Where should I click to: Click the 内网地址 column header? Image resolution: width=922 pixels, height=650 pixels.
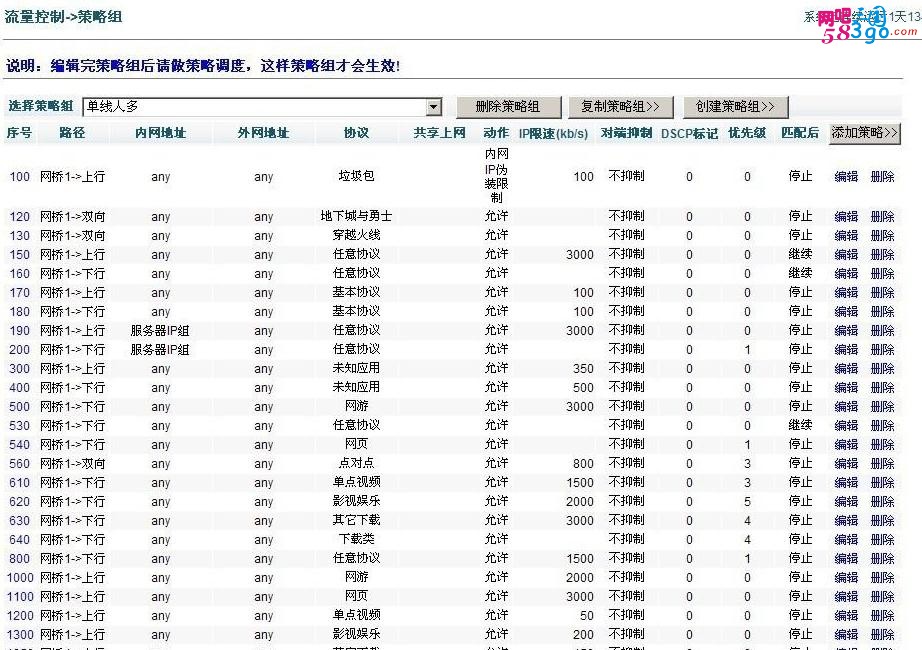[x=161, y=133]
